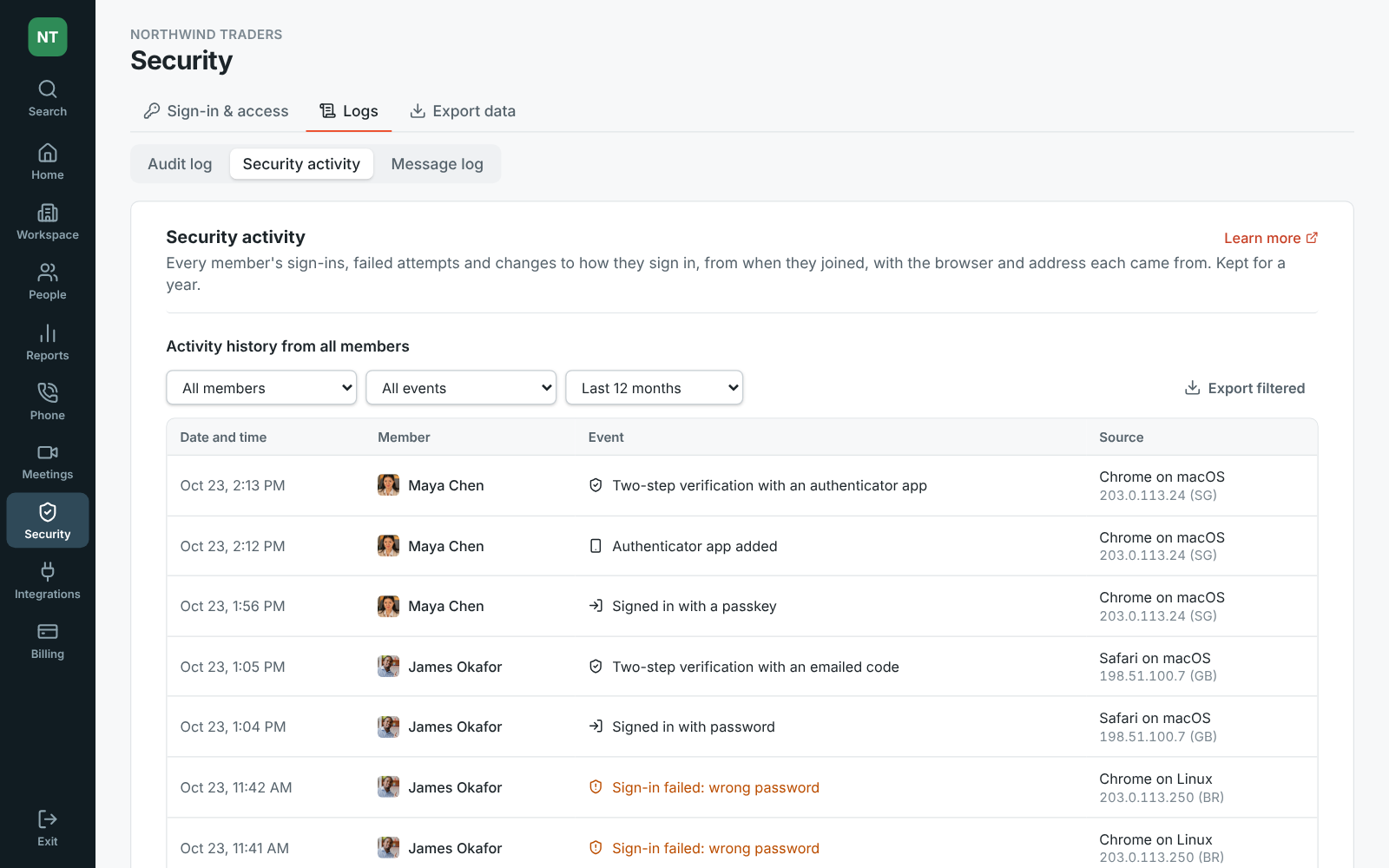Click the Export filtered button
The image size is (1389, 868).
coord(1245,388)
